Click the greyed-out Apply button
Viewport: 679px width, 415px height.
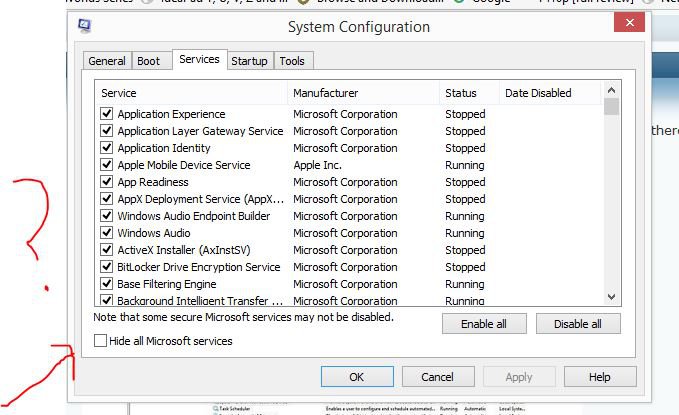tap(519, 376)
